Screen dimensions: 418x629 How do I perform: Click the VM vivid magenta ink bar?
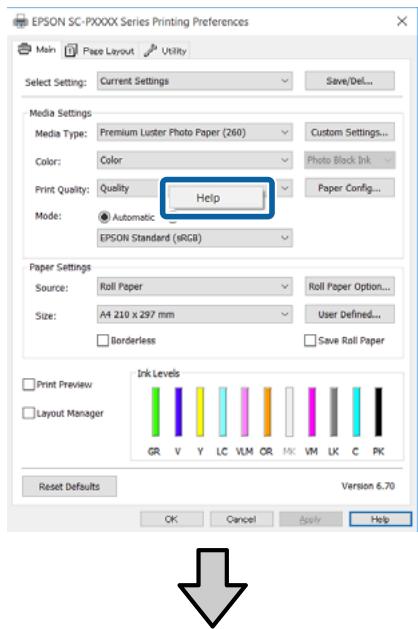tap(312, 412)
